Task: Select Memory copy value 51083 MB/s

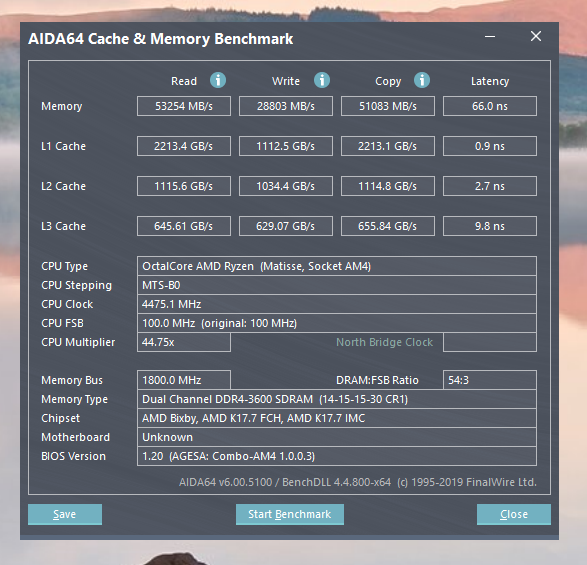Action: pyautogui.click(x=388, y=106)
